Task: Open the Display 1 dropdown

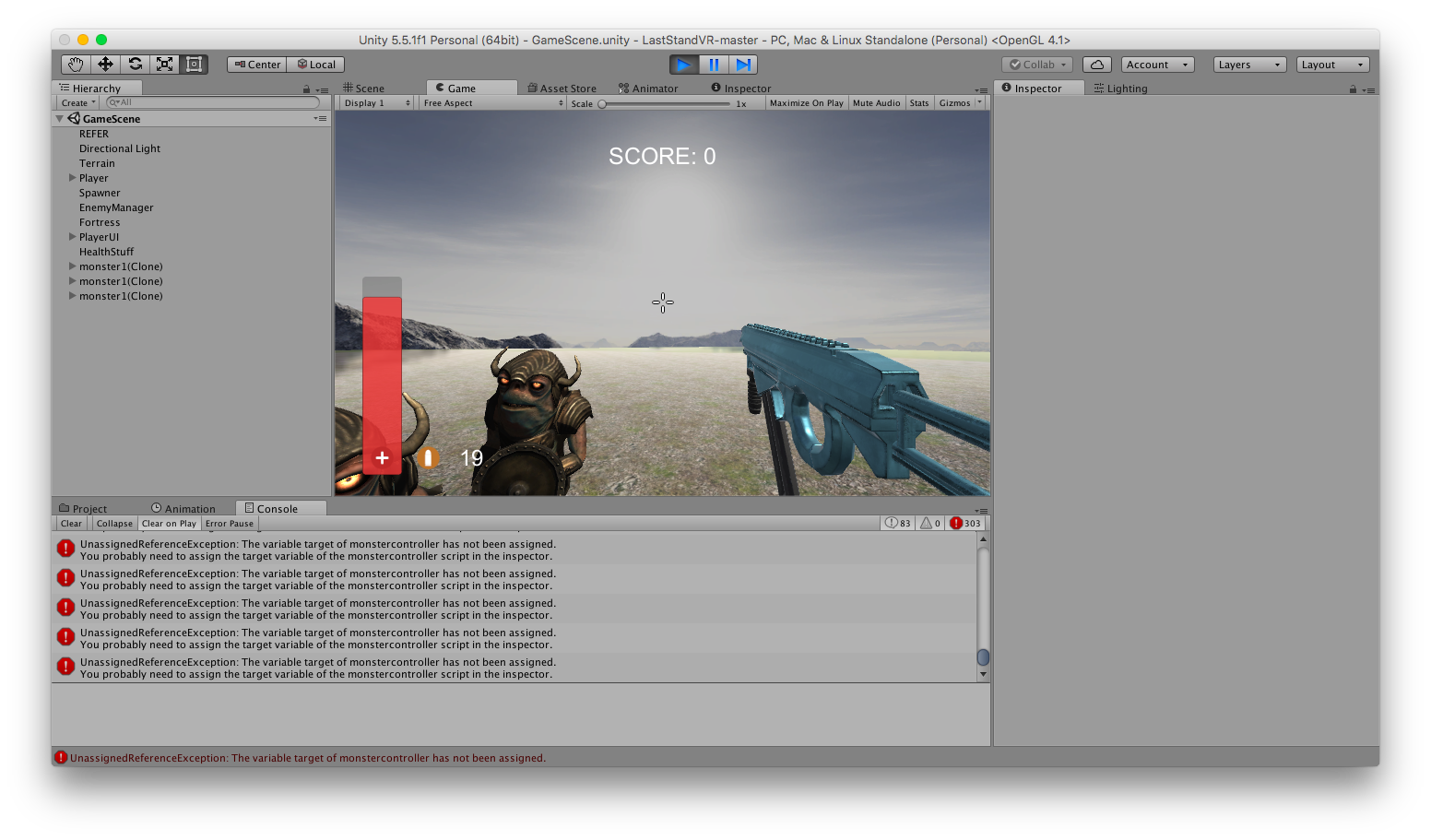Action: [x=376, y=103]
